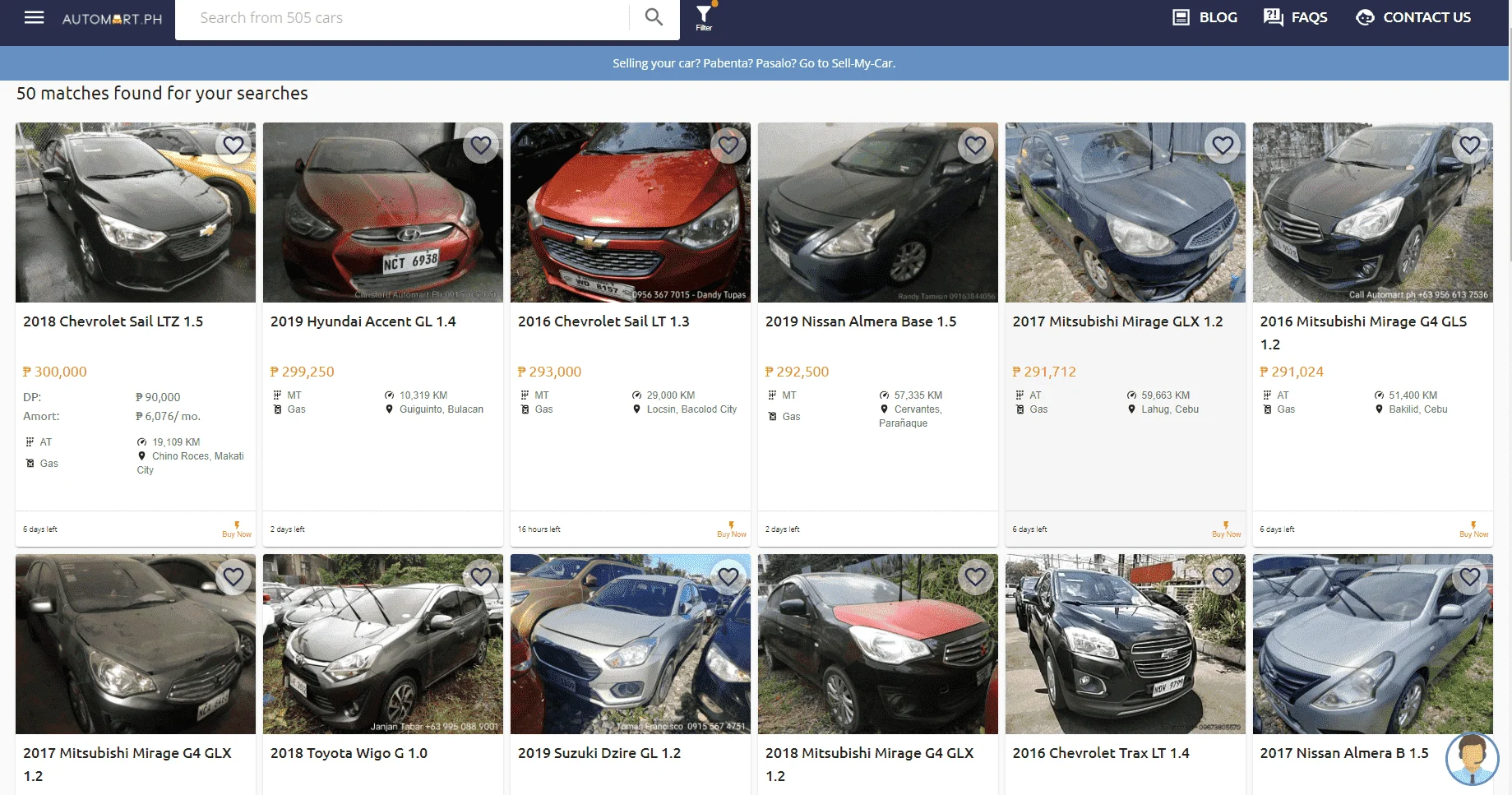Image resolution: width=1512 pixels, height=795 pixels.
Task: Open the Blog page
Action: coord(1205,17)
